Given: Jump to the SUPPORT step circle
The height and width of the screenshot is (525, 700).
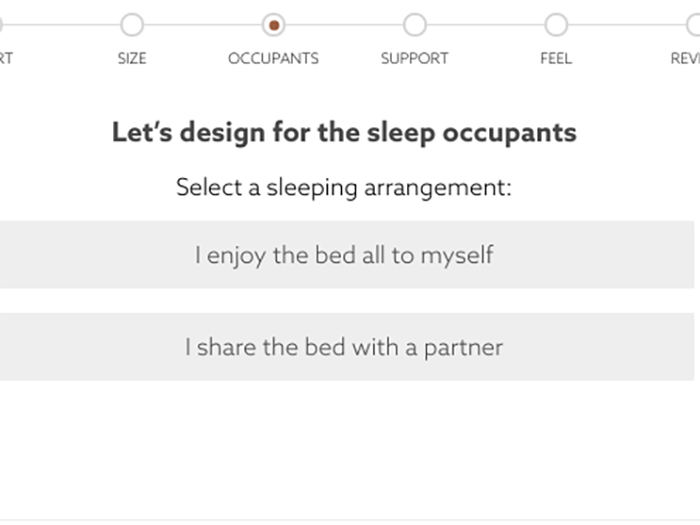Looking at the screenshot, I should (415, 25).
